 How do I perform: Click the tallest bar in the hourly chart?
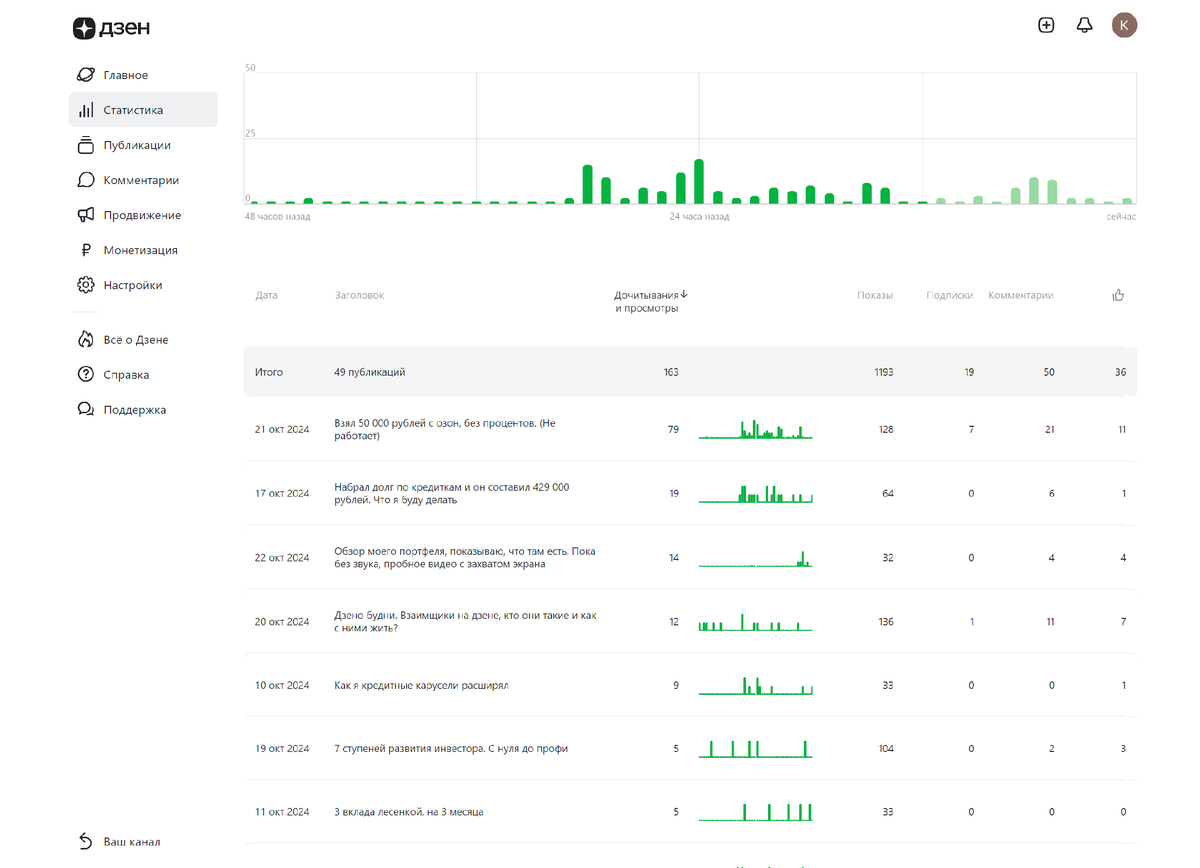click(x=699, y=182)
